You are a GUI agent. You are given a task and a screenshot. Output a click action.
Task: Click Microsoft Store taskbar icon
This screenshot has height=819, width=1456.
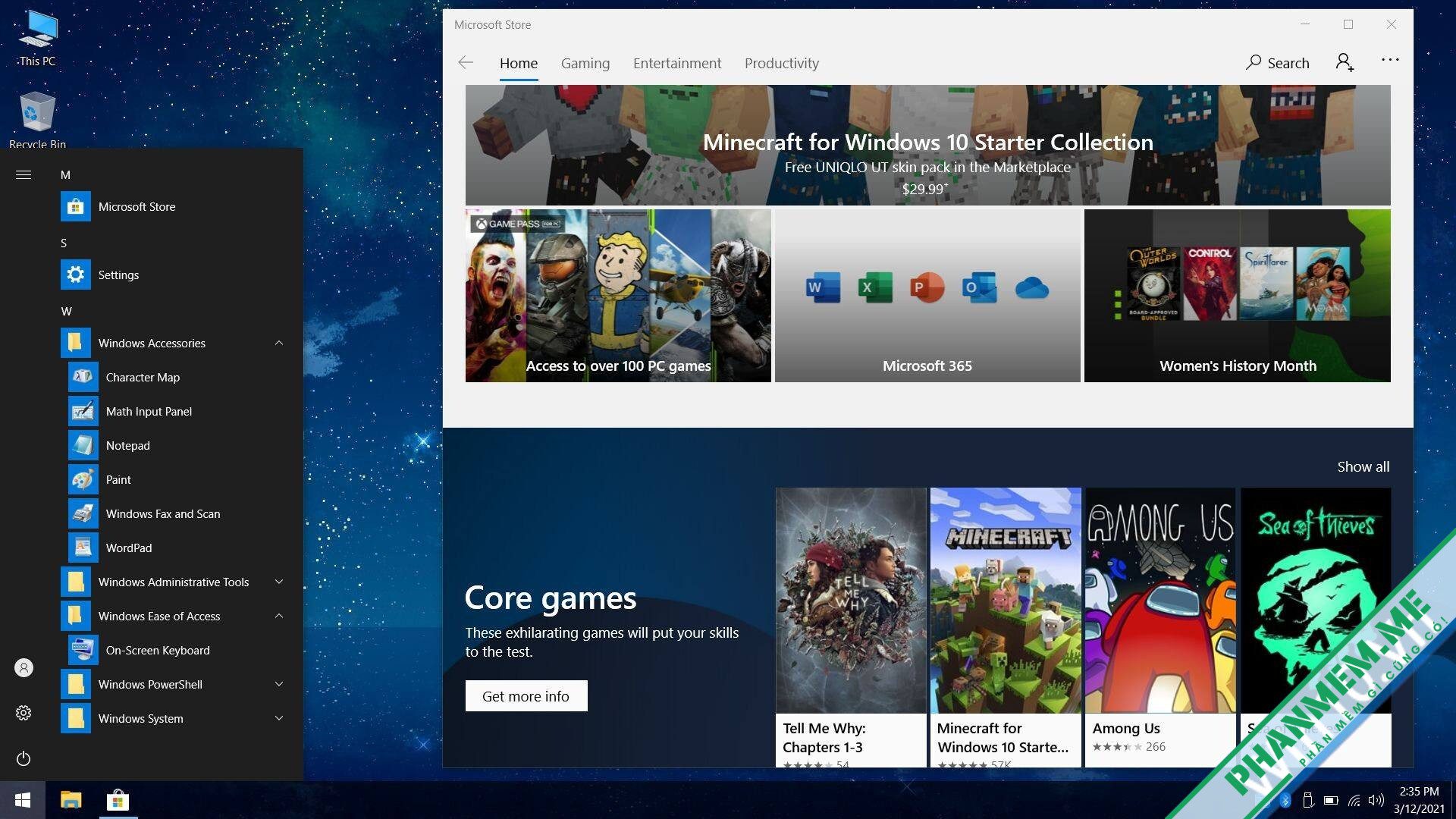point(118,800)
